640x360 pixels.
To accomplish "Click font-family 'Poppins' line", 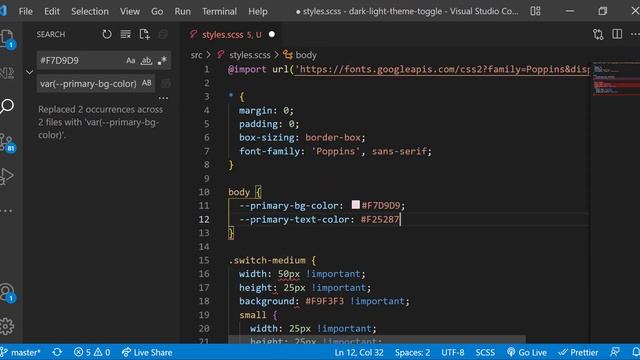I will [x=335, y=151].
